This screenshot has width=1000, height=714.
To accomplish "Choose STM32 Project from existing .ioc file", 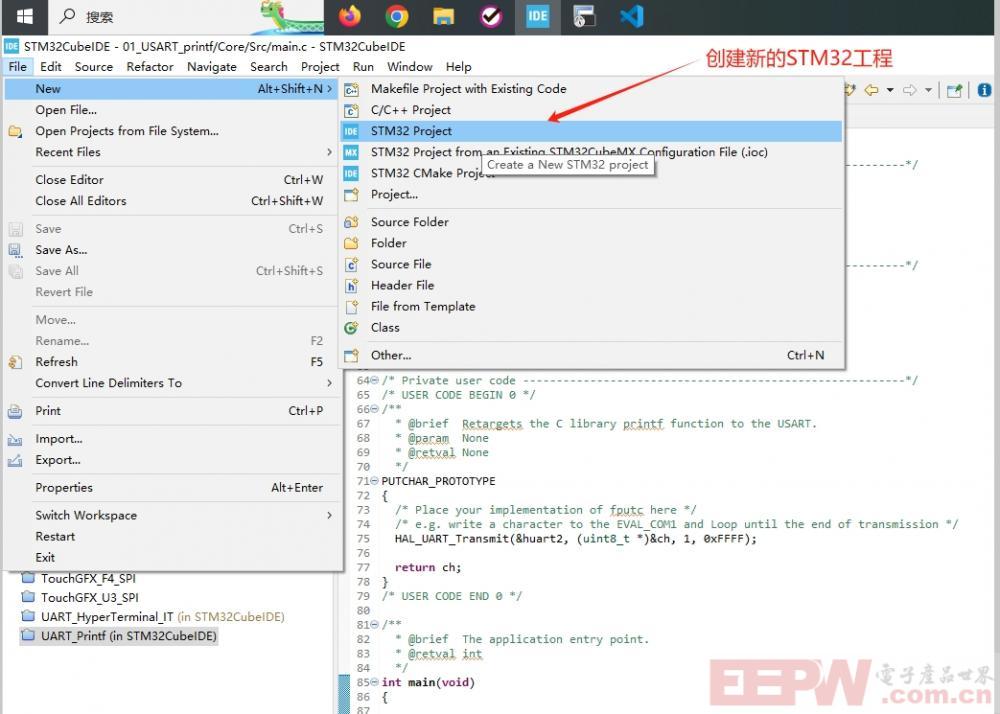I will (x=591, y=152).
